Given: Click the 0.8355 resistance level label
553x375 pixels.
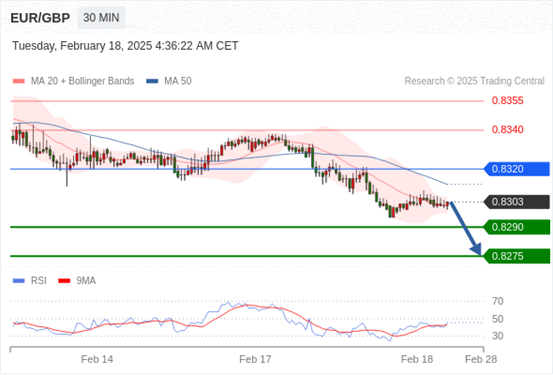Looking at the screenshot, I should 508,101.
